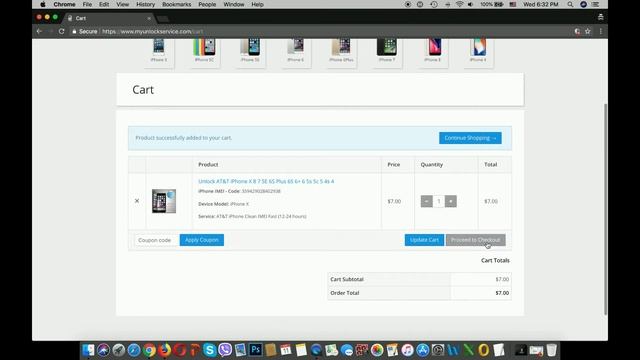Click the Coupon code input field
This screenshot has height=360, width=640.
click(x=157, y=240)
